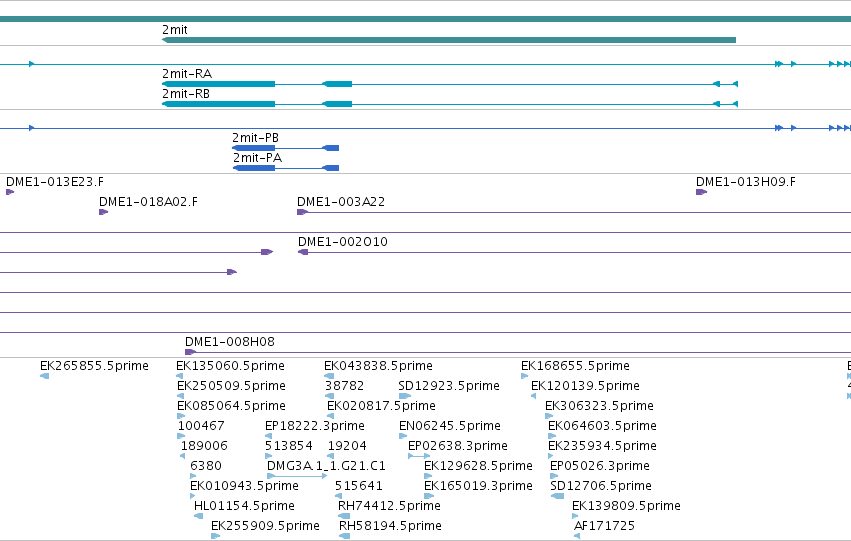Select the RH58194.5prime EST marker
This screenshot has width=851, height=541.
(x=344, y=537)
